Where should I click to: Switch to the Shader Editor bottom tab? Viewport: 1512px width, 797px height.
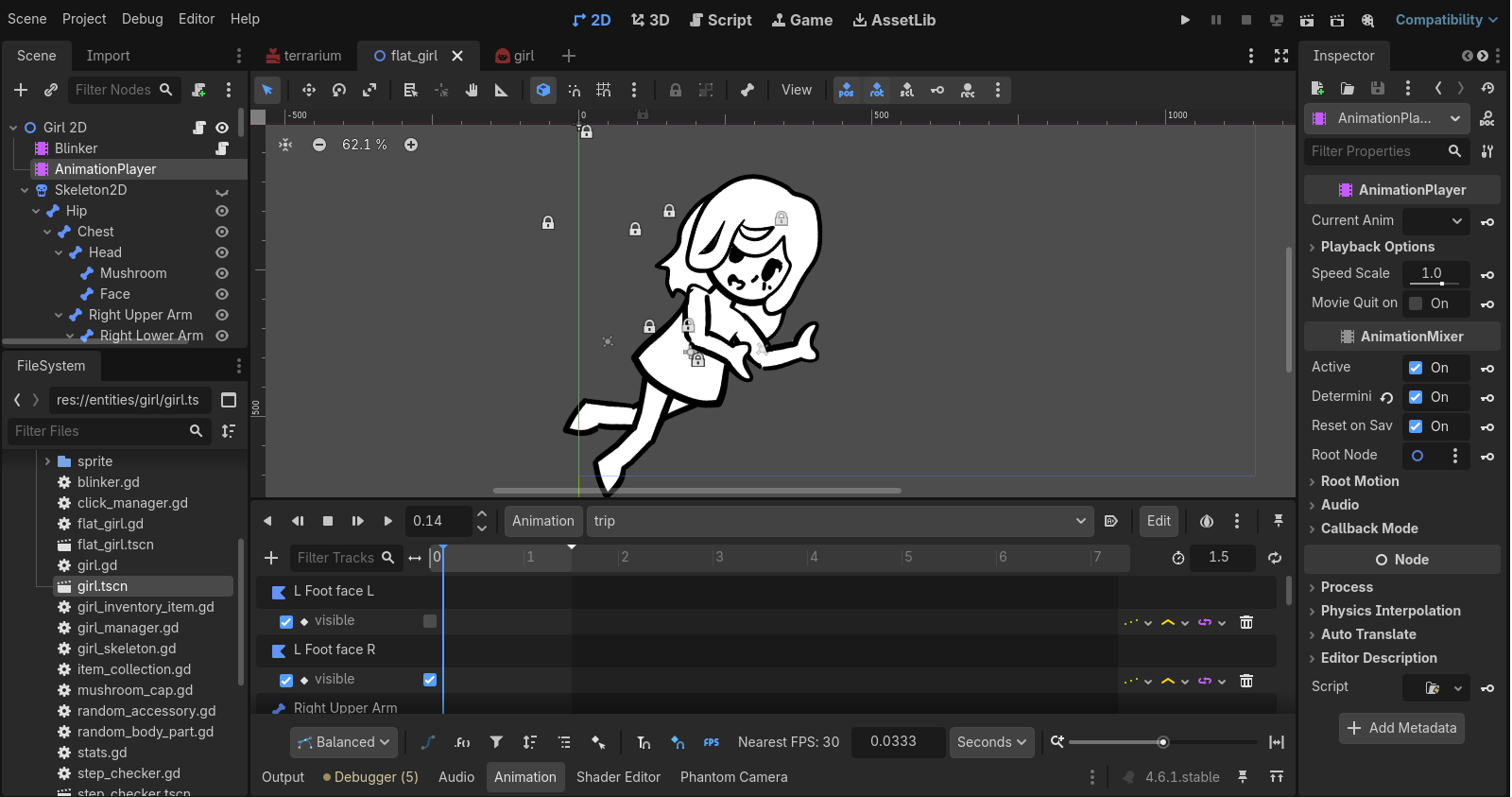618,777
